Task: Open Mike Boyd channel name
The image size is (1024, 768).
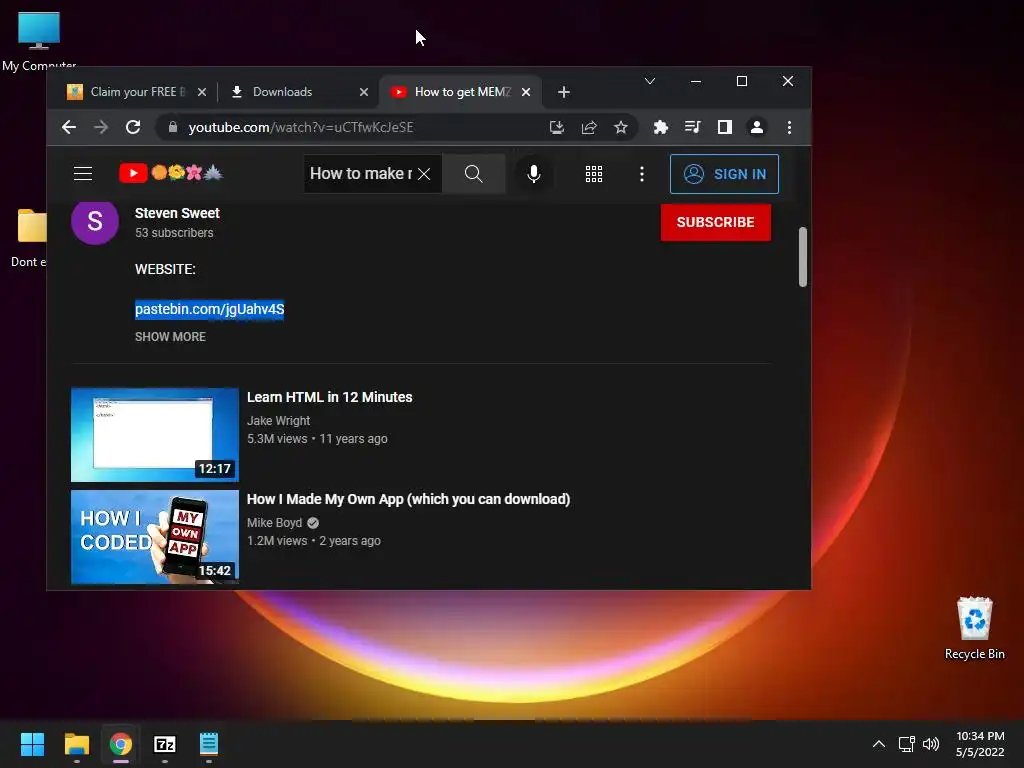Action: click(x=274, y=522)
